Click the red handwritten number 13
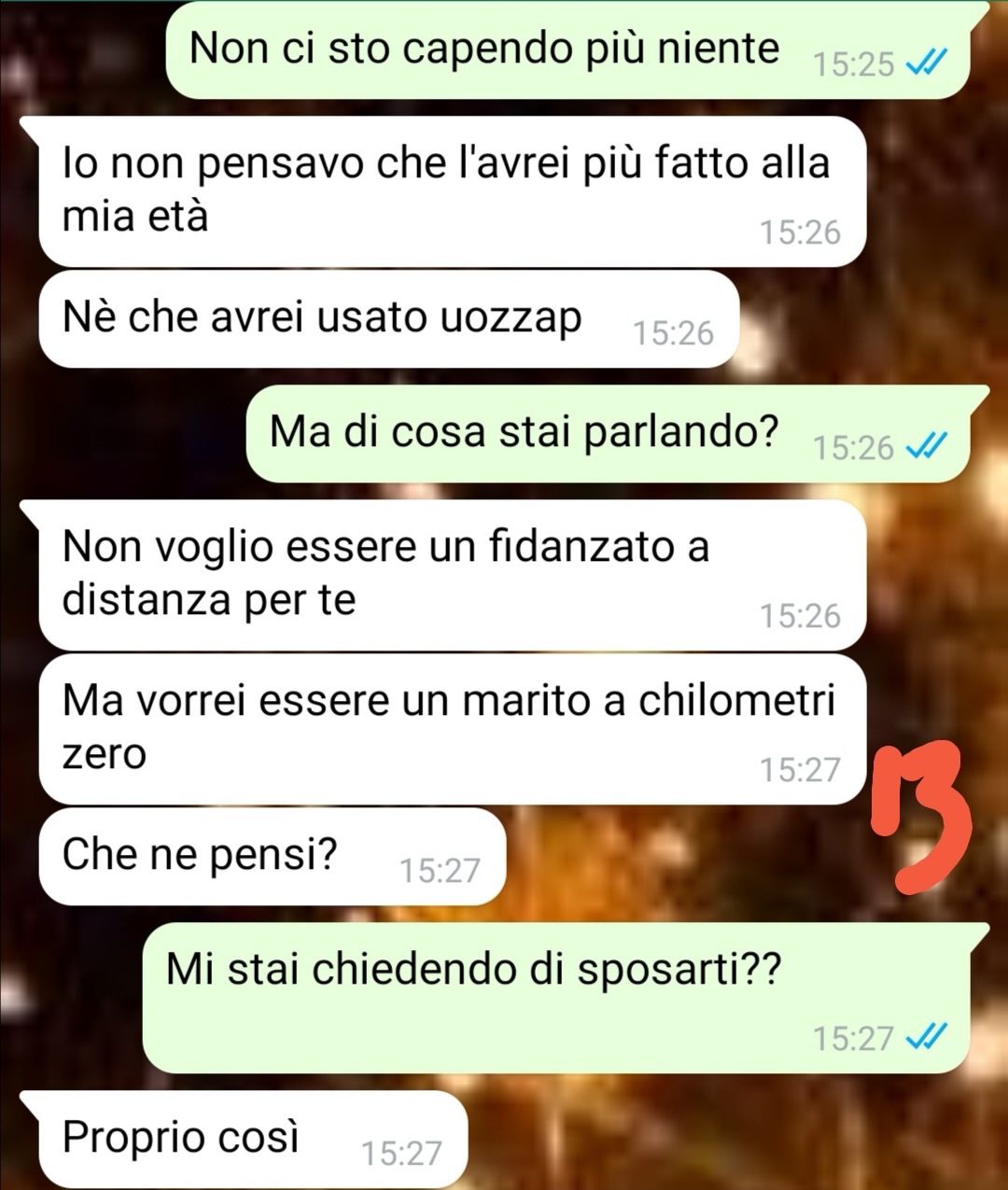This screenshot has height=1190, width=1008. click(920, 815)
